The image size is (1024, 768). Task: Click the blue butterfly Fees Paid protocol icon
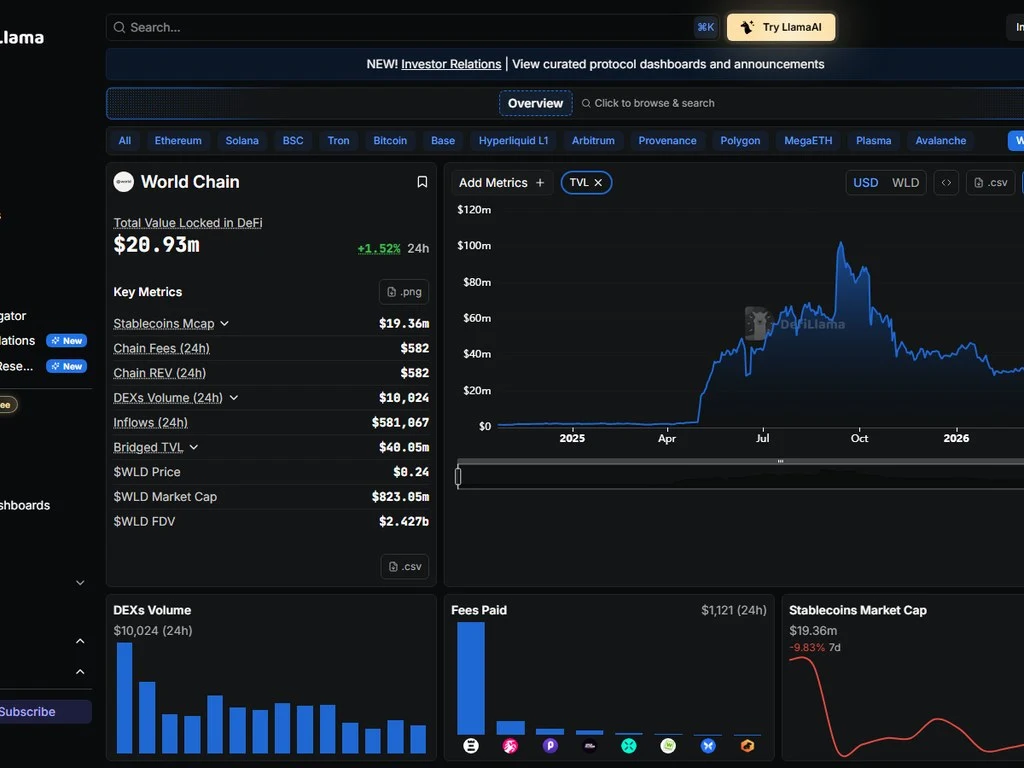(x=708, y=746)
